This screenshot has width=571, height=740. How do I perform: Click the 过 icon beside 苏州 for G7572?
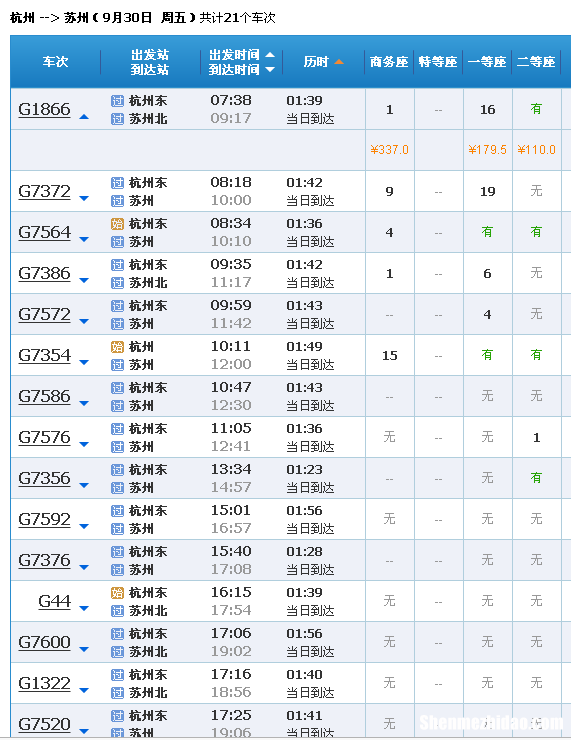[x=117, y=324]
